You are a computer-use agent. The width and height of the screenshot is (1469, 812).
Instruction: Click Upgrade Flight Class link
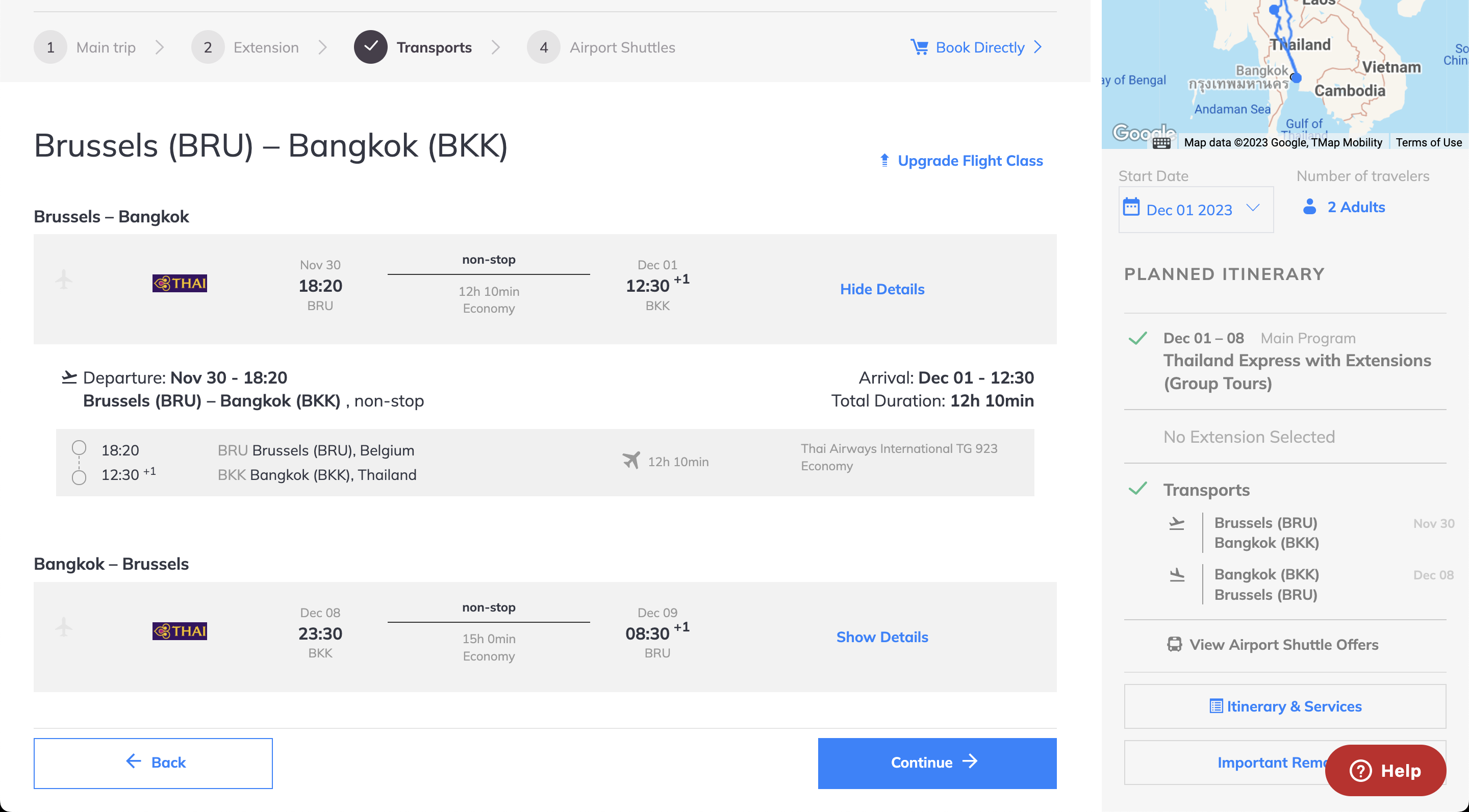tap(970, 161)
